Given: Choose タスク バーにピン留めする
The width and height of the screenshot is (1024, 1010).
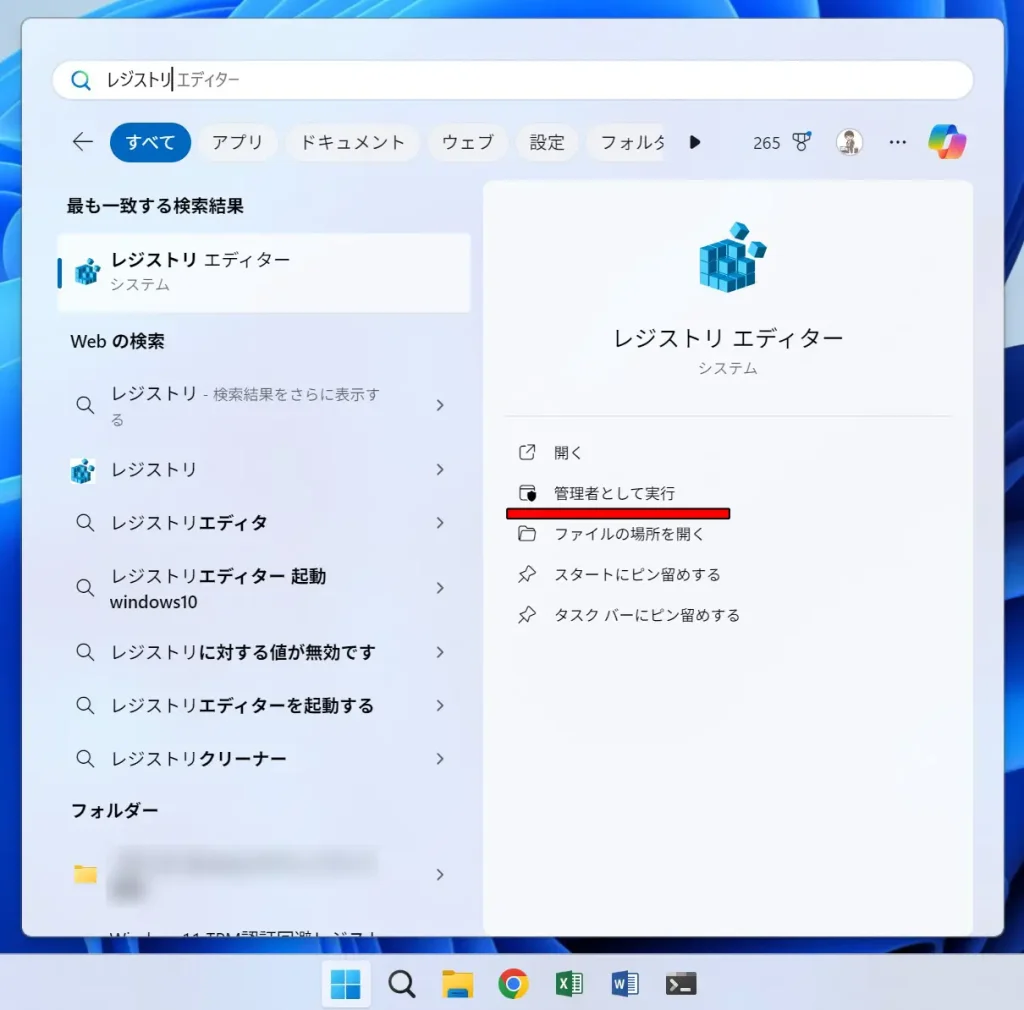Looking at the screenshot, I should 647,615.
